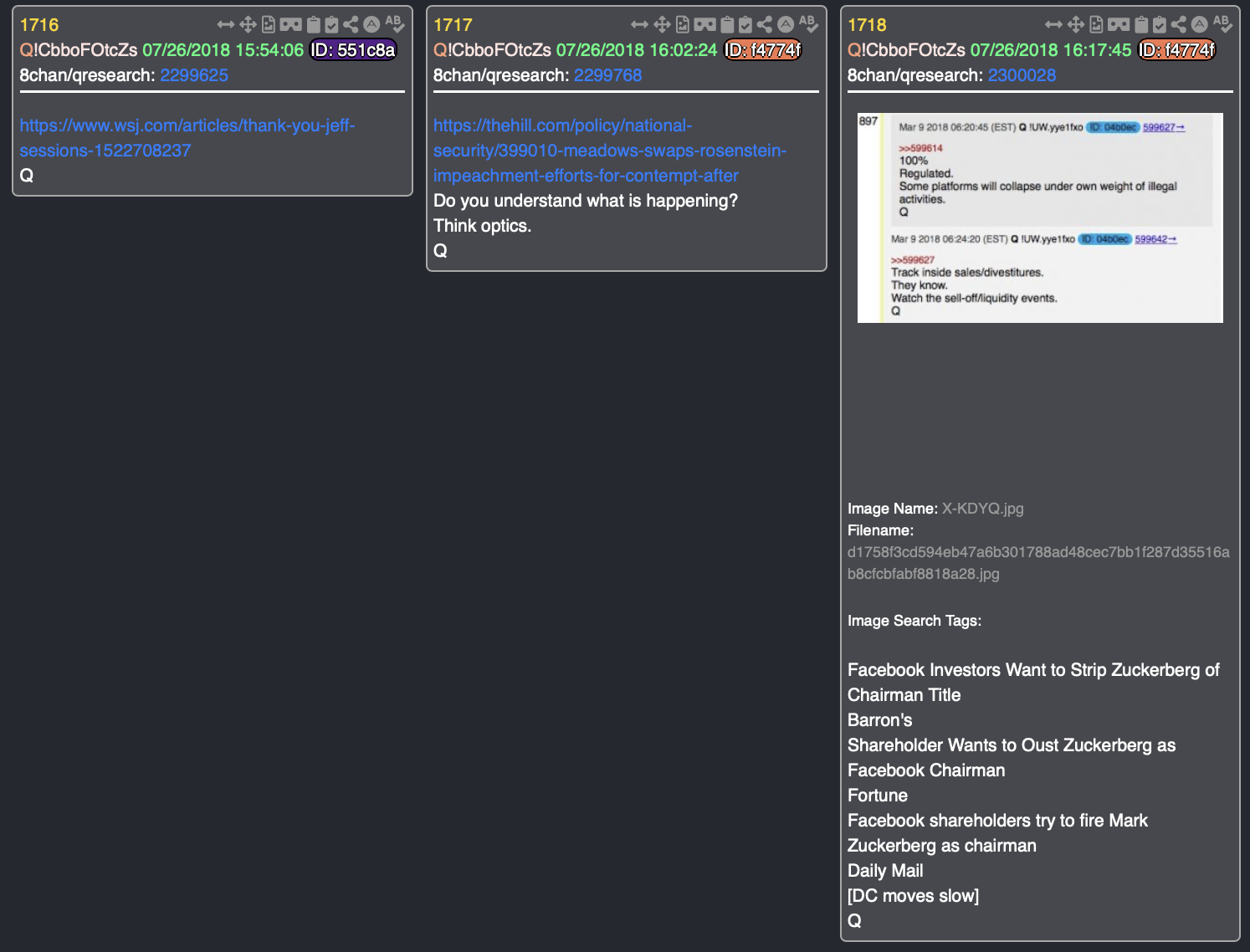
Task: Click the VR goggles icon on post 1717
Action: click(704, 25)
